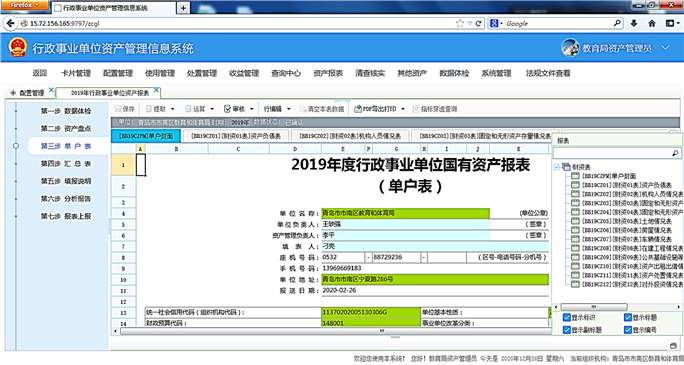The width and height of the screenshot is (684, 365).
Task: Click the report tree horizontal scrollbar thumb
Action: click(x=594, y=307)
